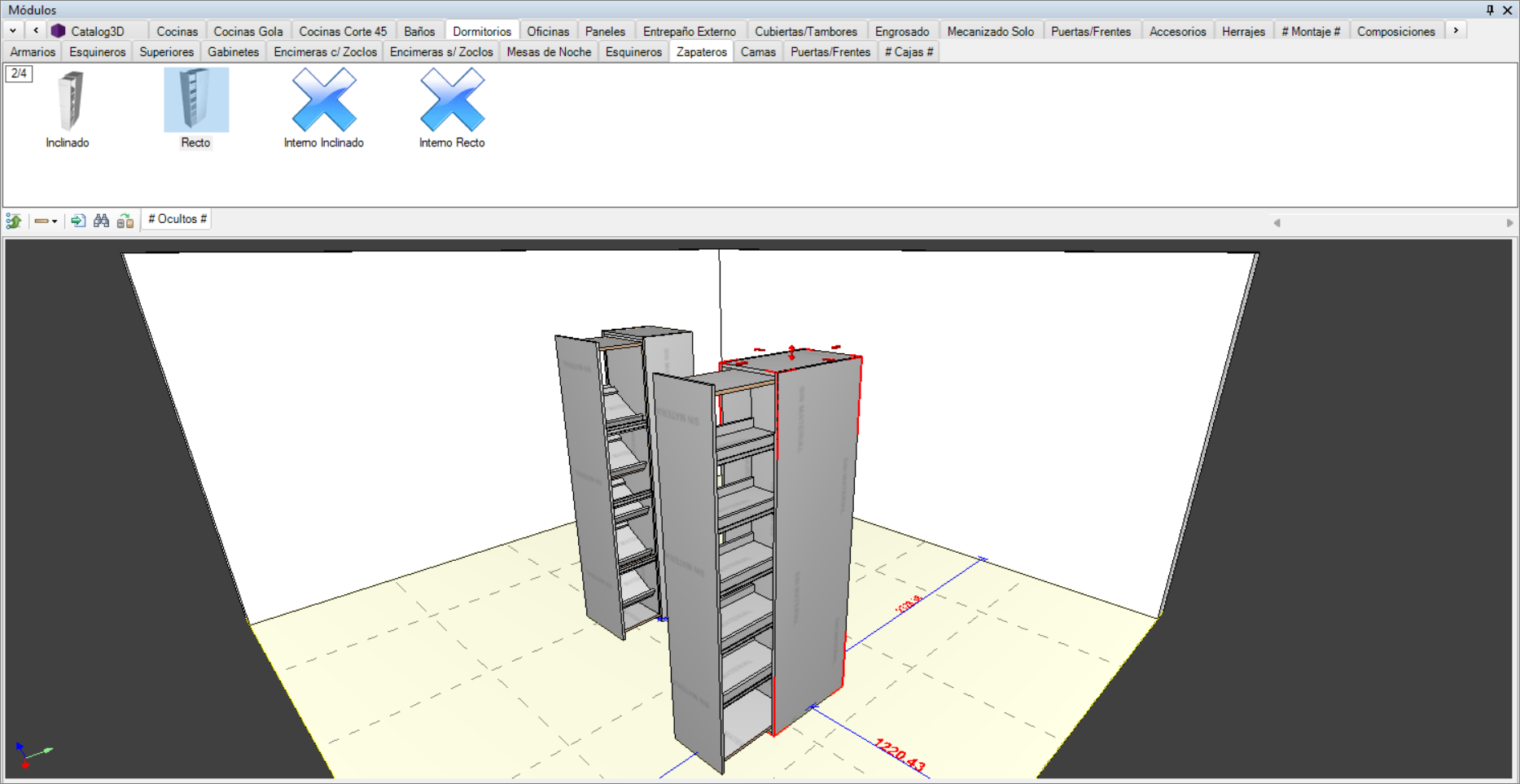
Task: Select the Mecanizado Solo tab
Action: coord(991,31)
